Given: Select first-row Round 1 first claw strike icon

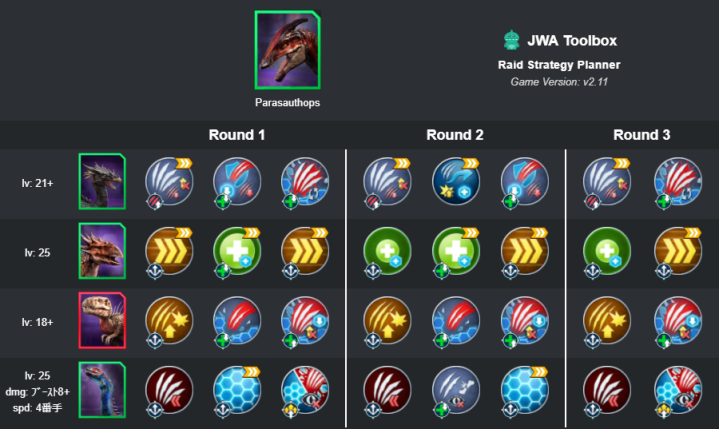Looking at the screenshot, I should coord(169,182).
